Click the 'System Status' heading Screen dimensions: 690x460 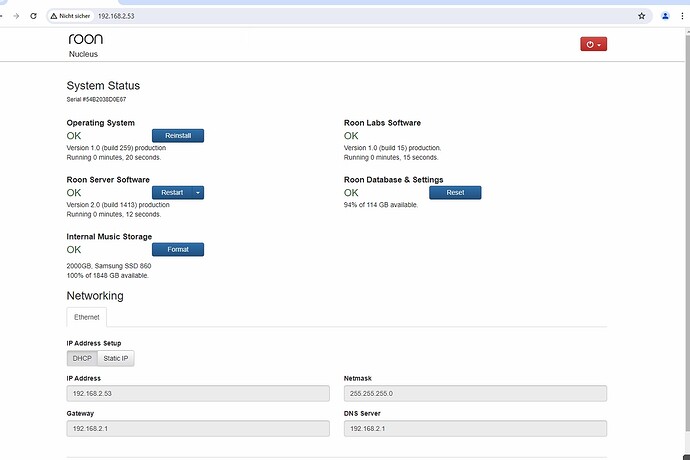pyautogui.click(x=103, y=85)
